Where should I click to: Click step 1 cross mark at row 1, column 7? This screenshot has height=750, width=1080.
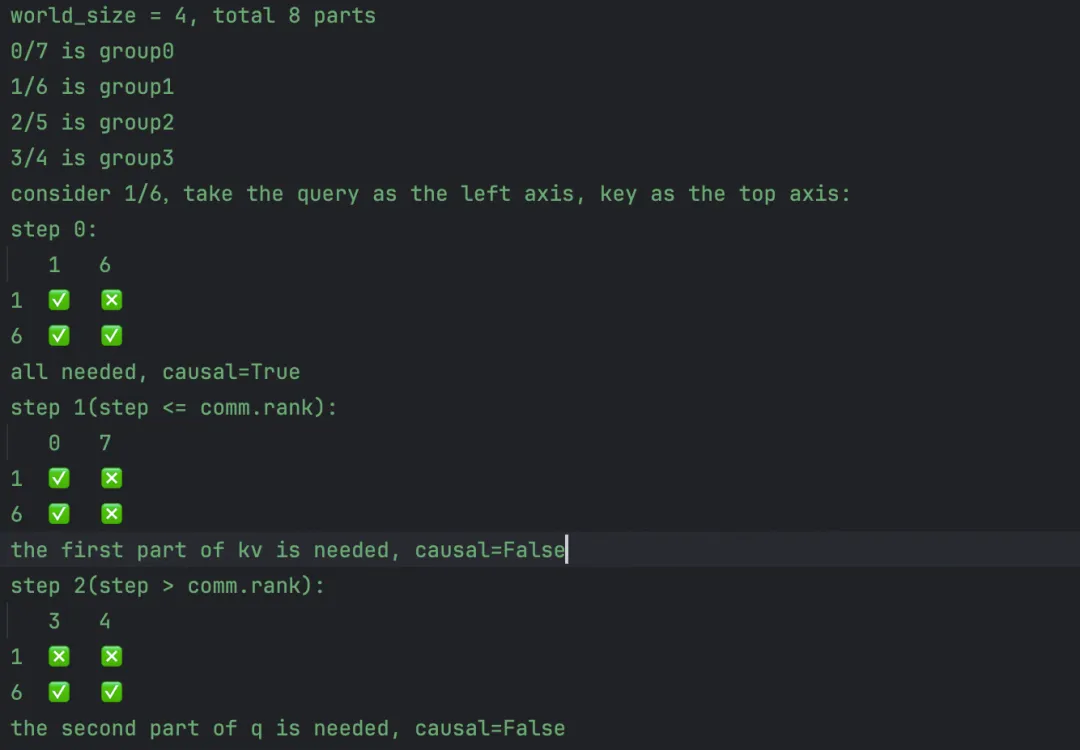pyautogui.click(x=111, y=478)
